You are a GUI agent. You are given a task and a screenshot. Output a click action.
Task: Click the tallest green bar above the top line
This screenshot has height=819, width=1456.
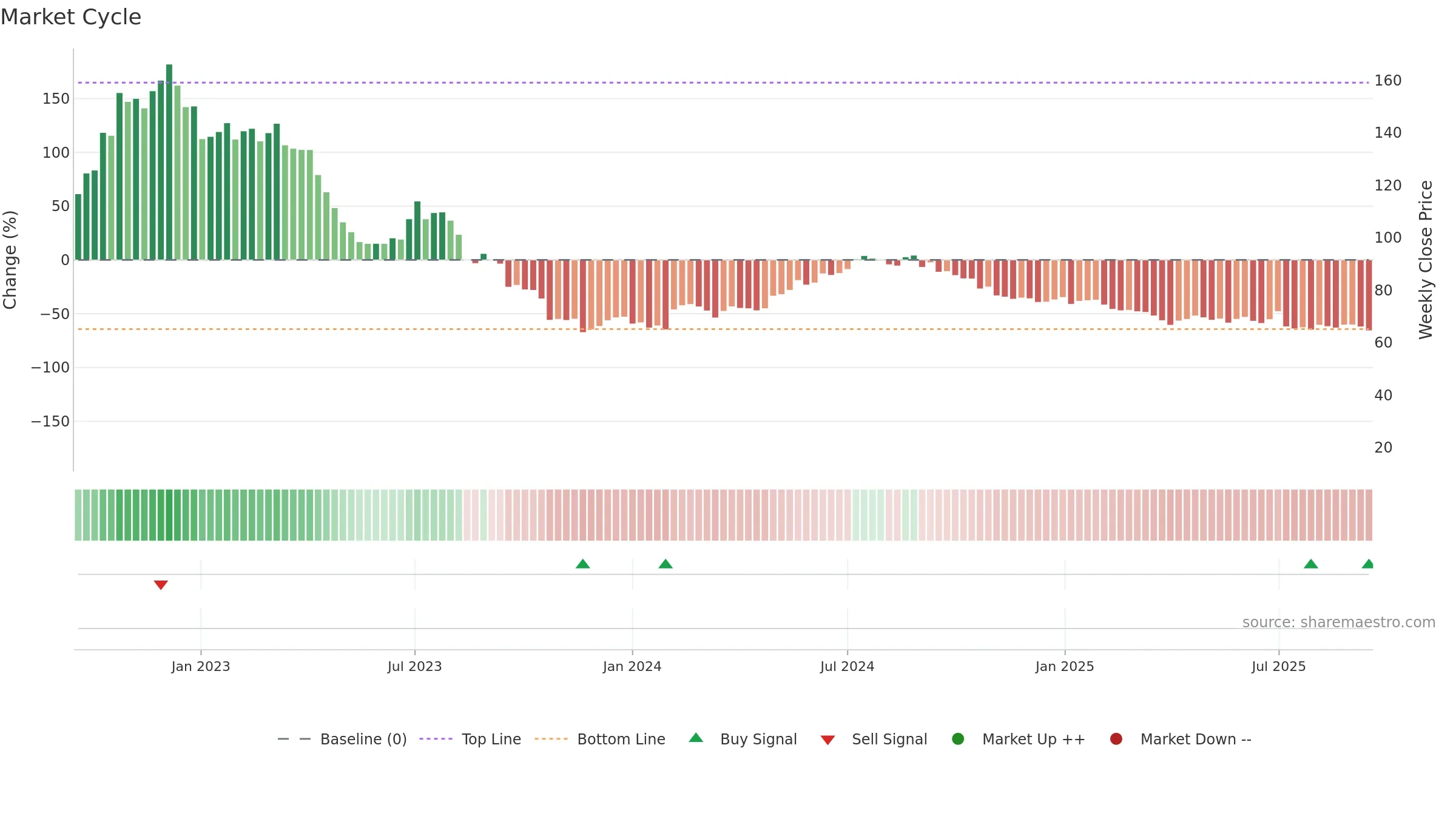[x=169, y=162]
